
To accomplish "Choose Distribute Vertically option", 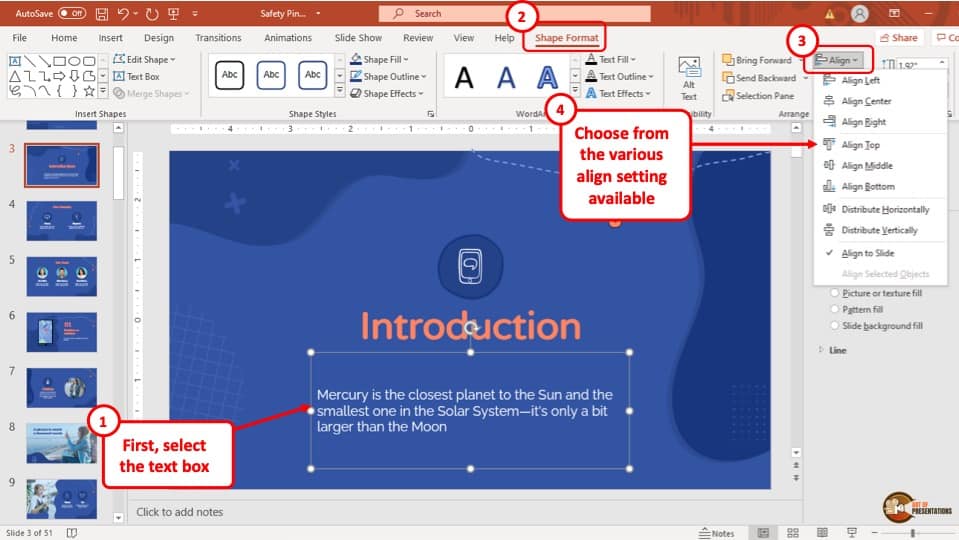I will coord(879,230).
